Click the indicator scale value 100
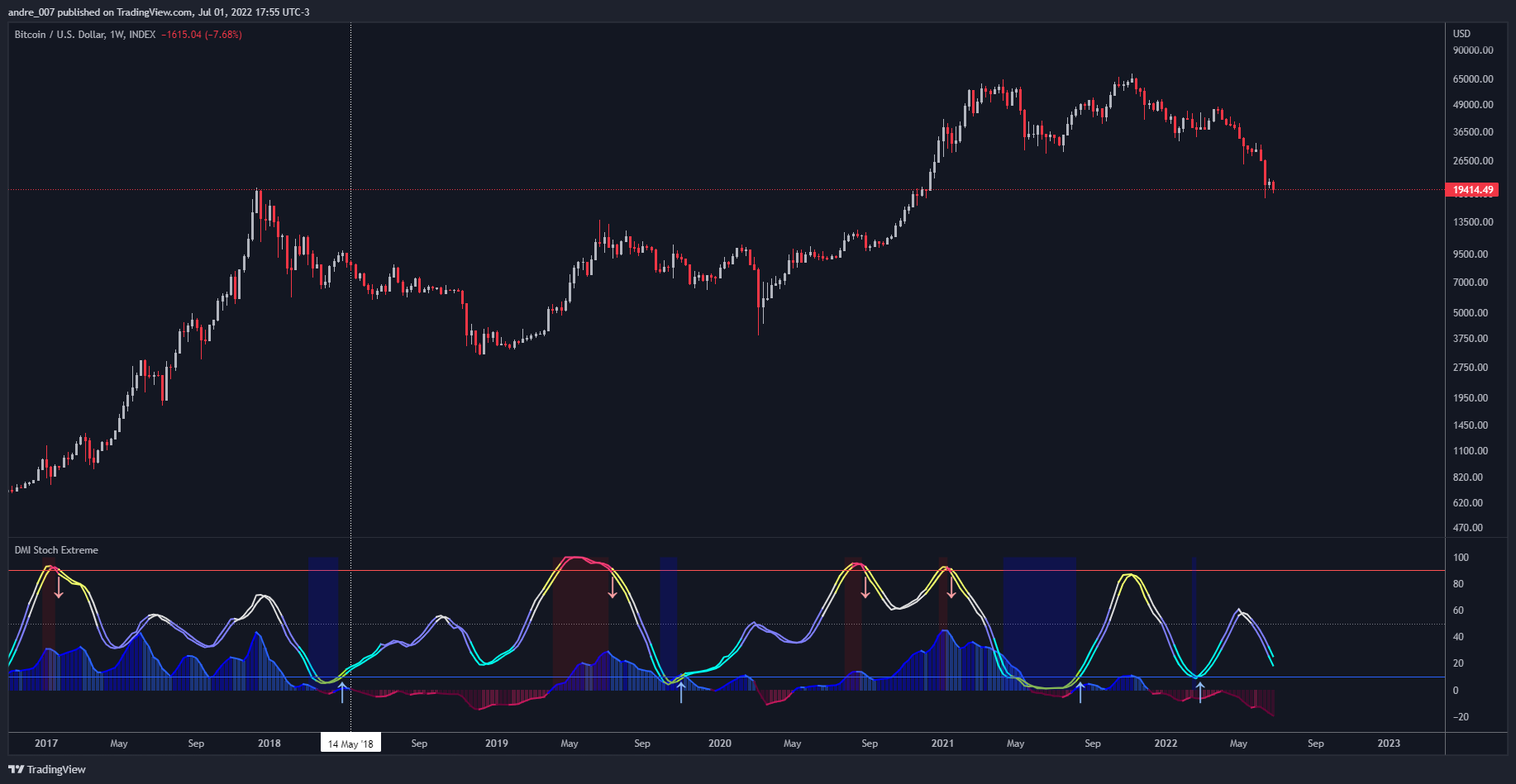1516x784 pixels. coord(1461,558)
